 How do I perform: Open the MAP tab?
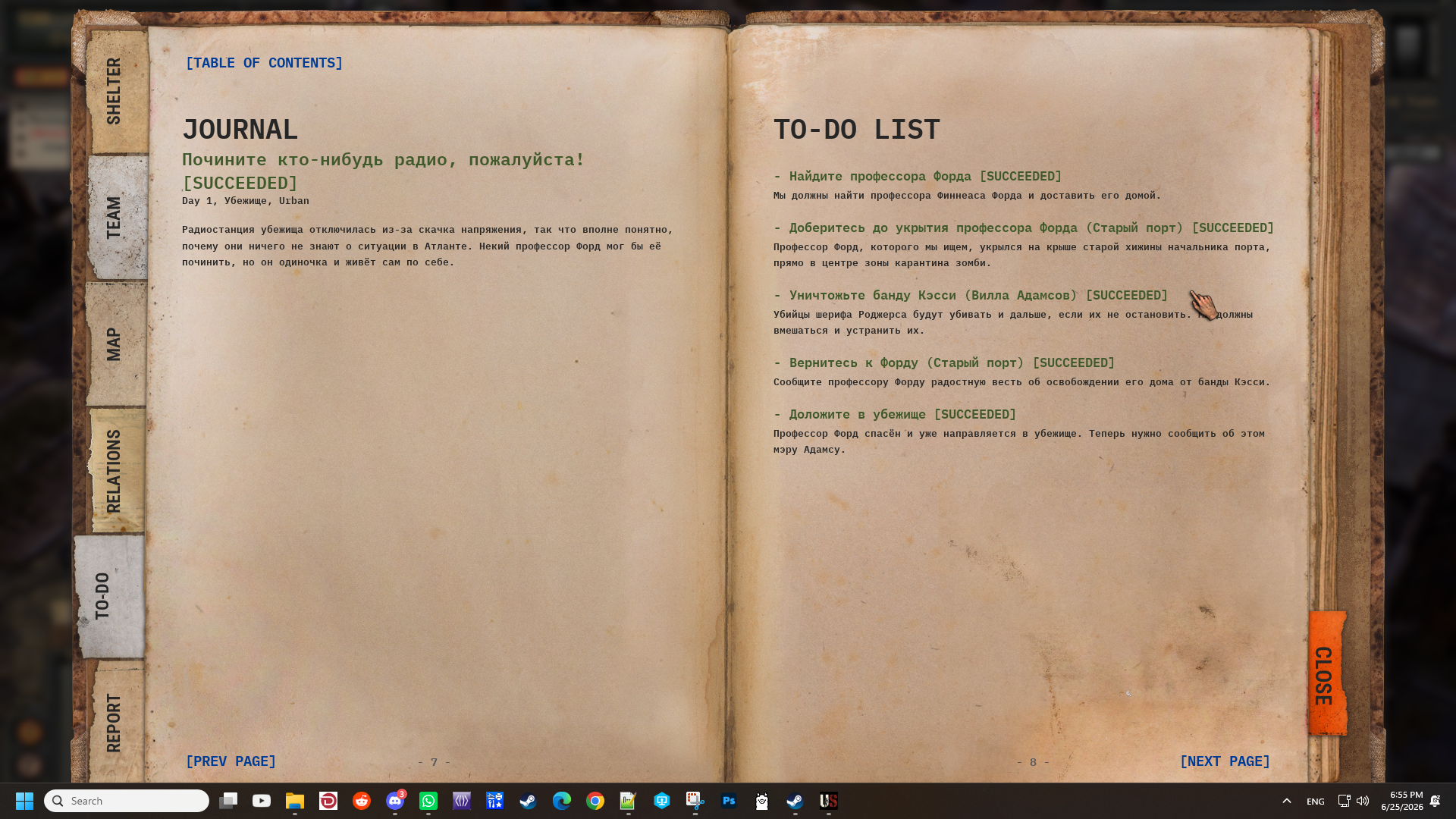coord(115,344)
